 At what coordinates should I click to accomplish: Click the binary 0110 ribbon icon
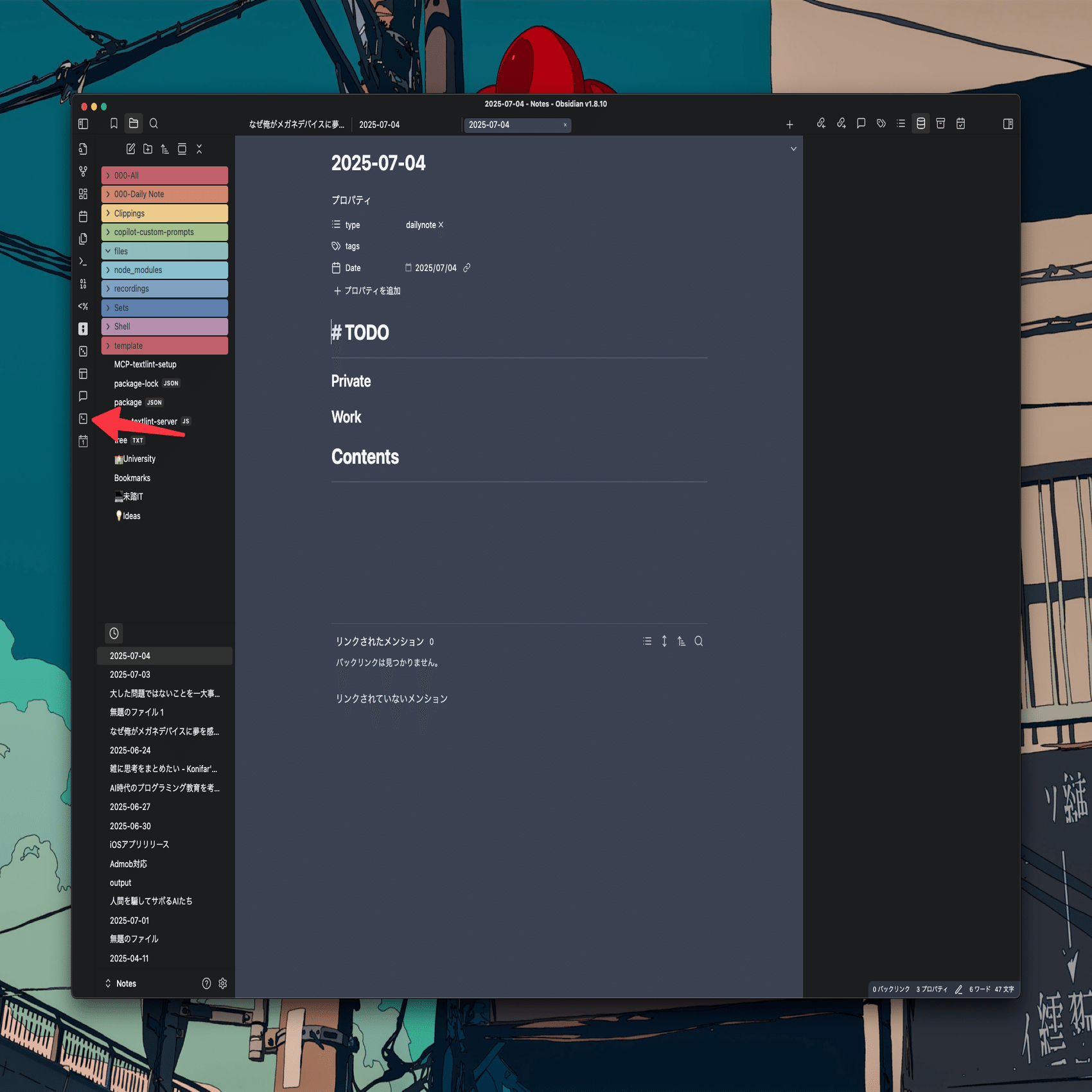(x=83, y=284)
